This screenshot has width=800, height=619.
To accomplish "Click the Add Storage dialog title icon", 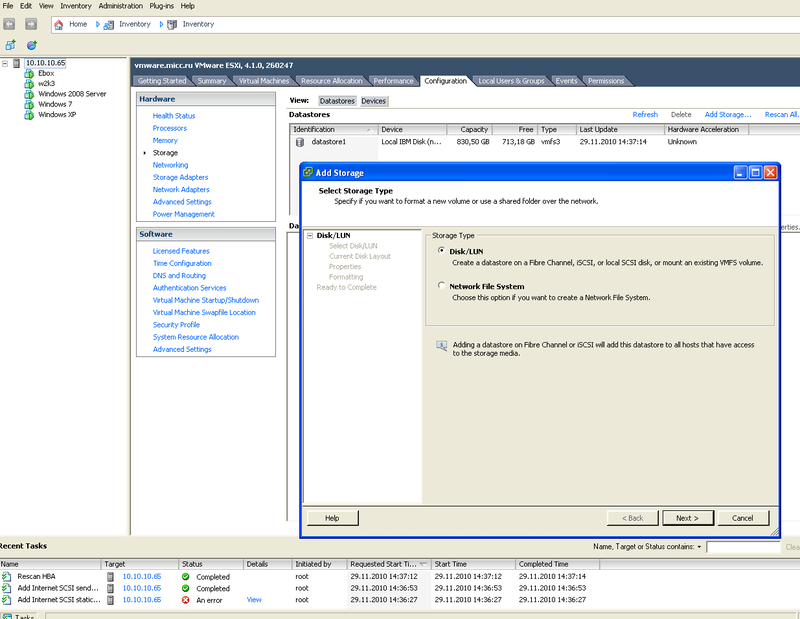I will pos(308,172).
